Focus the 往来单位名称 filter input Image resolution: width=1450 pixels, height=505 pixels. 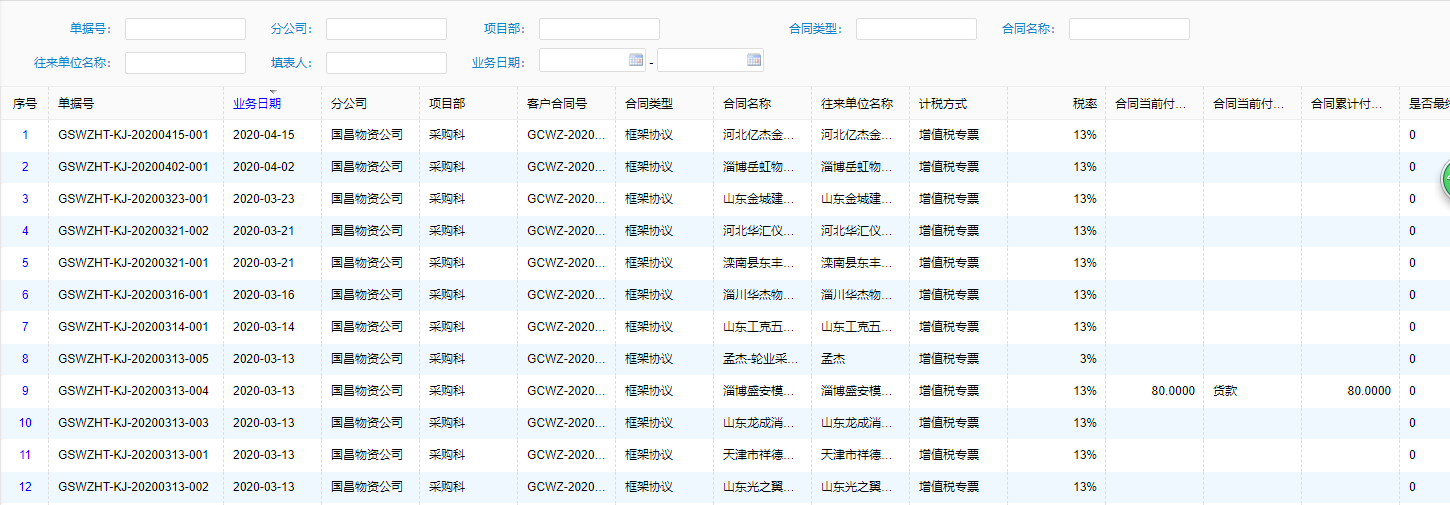[x=185, y=63]
